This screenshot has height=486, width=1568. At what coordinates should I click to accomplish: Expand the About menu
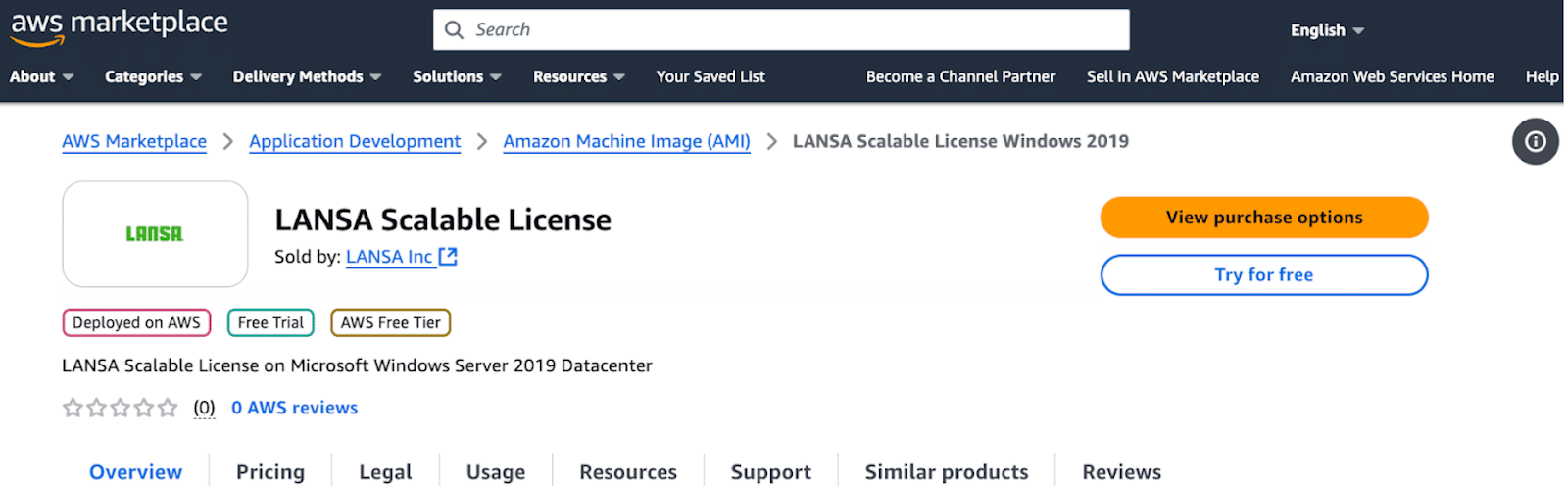click(41, 76)
